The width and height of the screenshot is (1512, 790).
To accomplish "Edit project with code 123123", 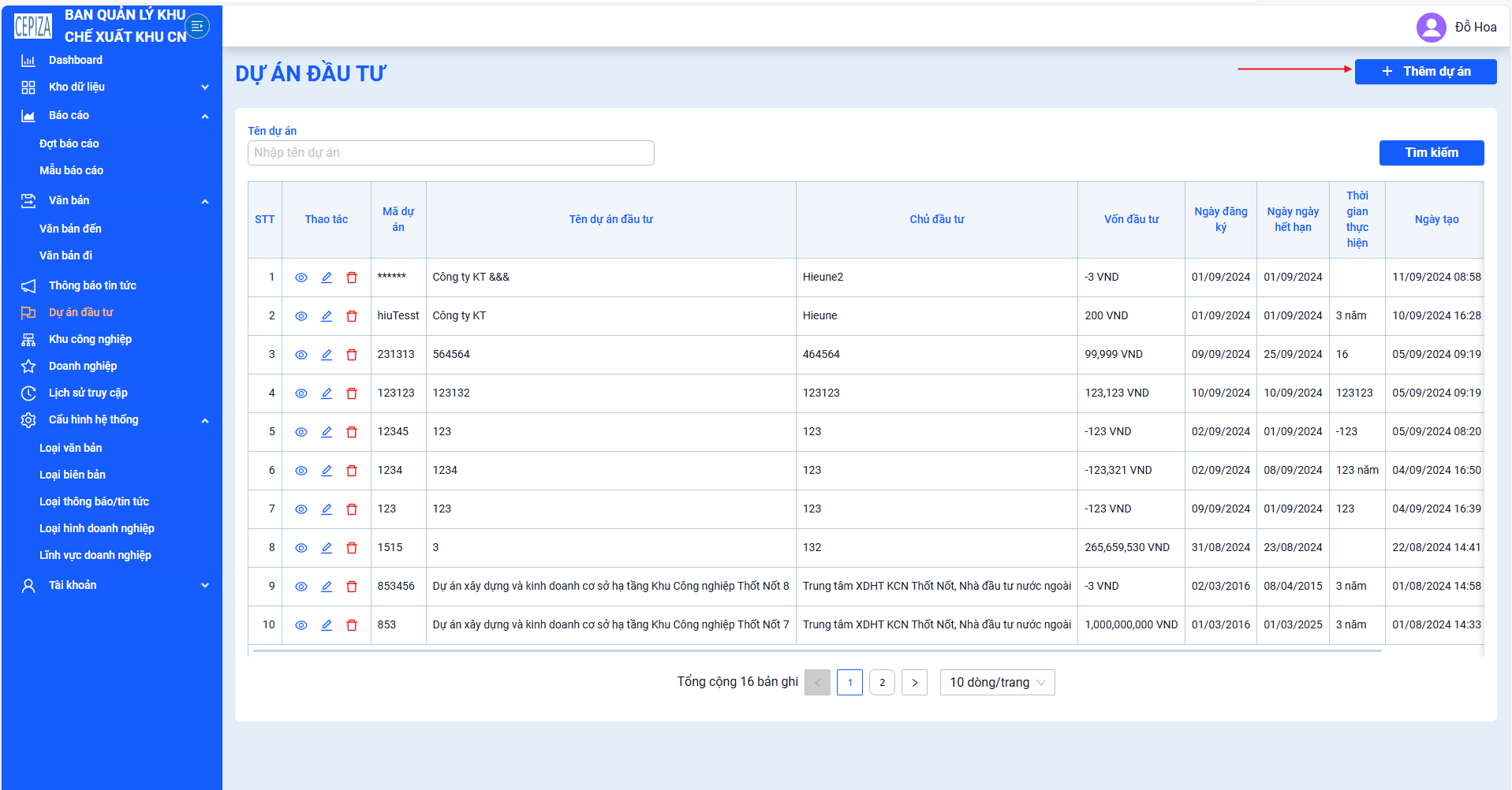I will (x=327, y=393).
